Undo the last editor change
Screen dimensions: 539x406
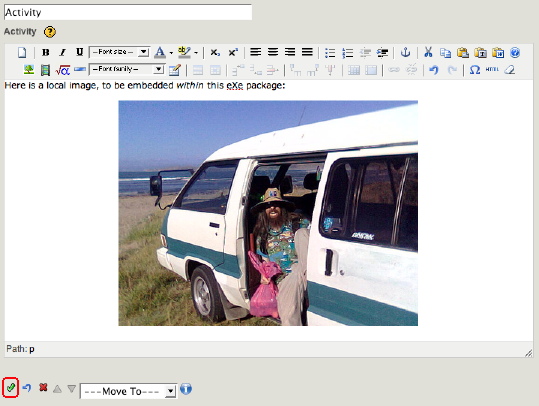click(x=434, y=70)
